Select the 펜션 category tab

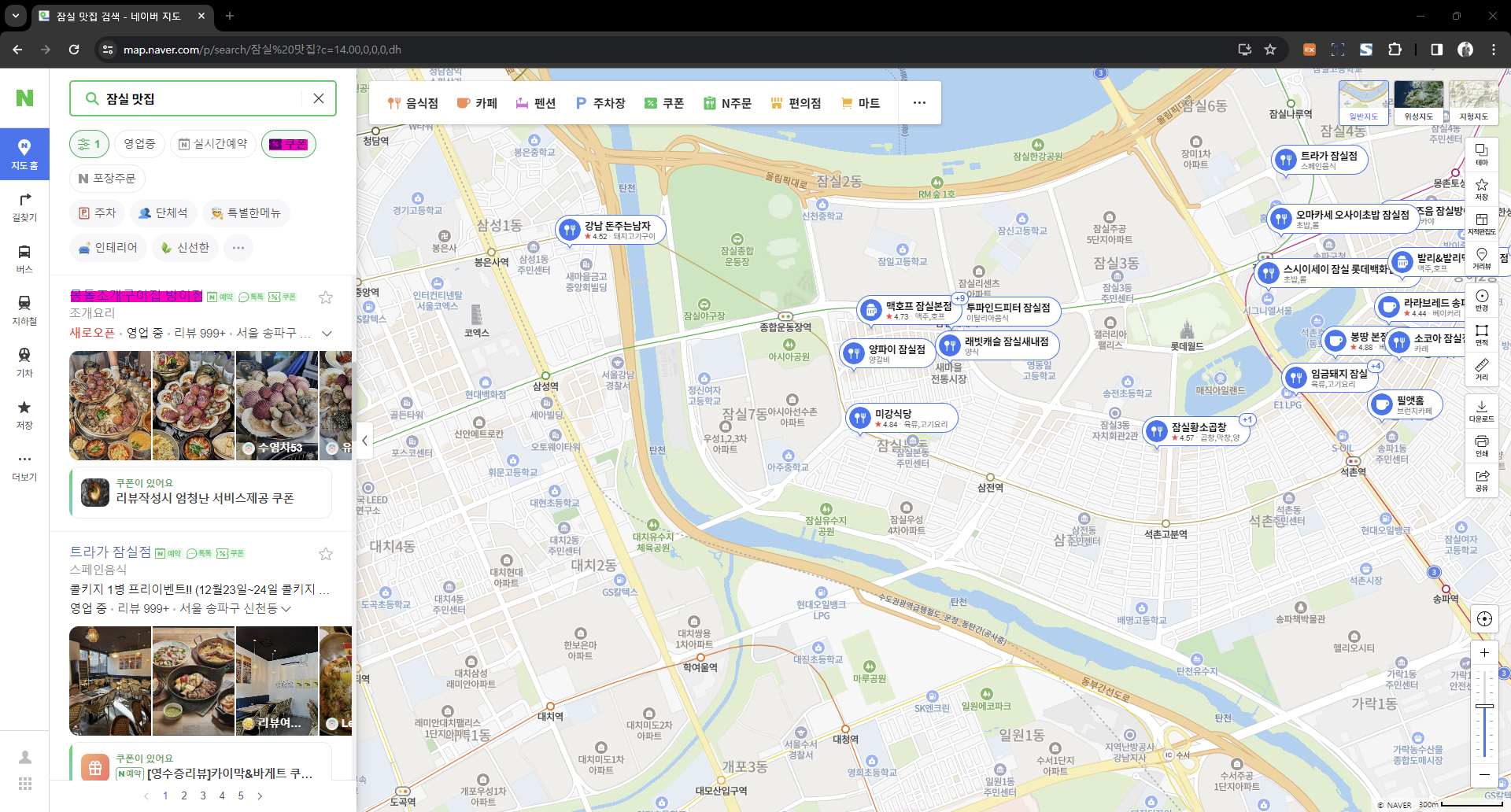[x=536, y=103]
